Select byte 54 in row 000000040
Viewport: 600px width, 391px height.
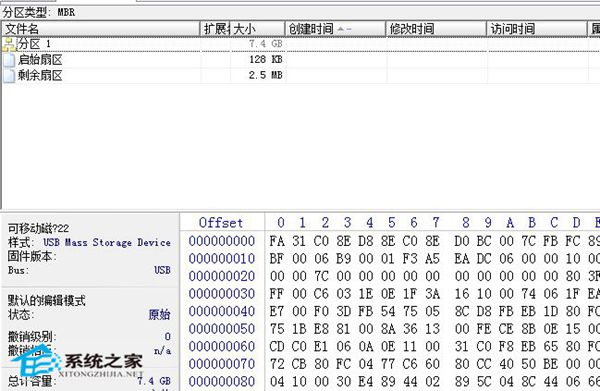[388, 311]
